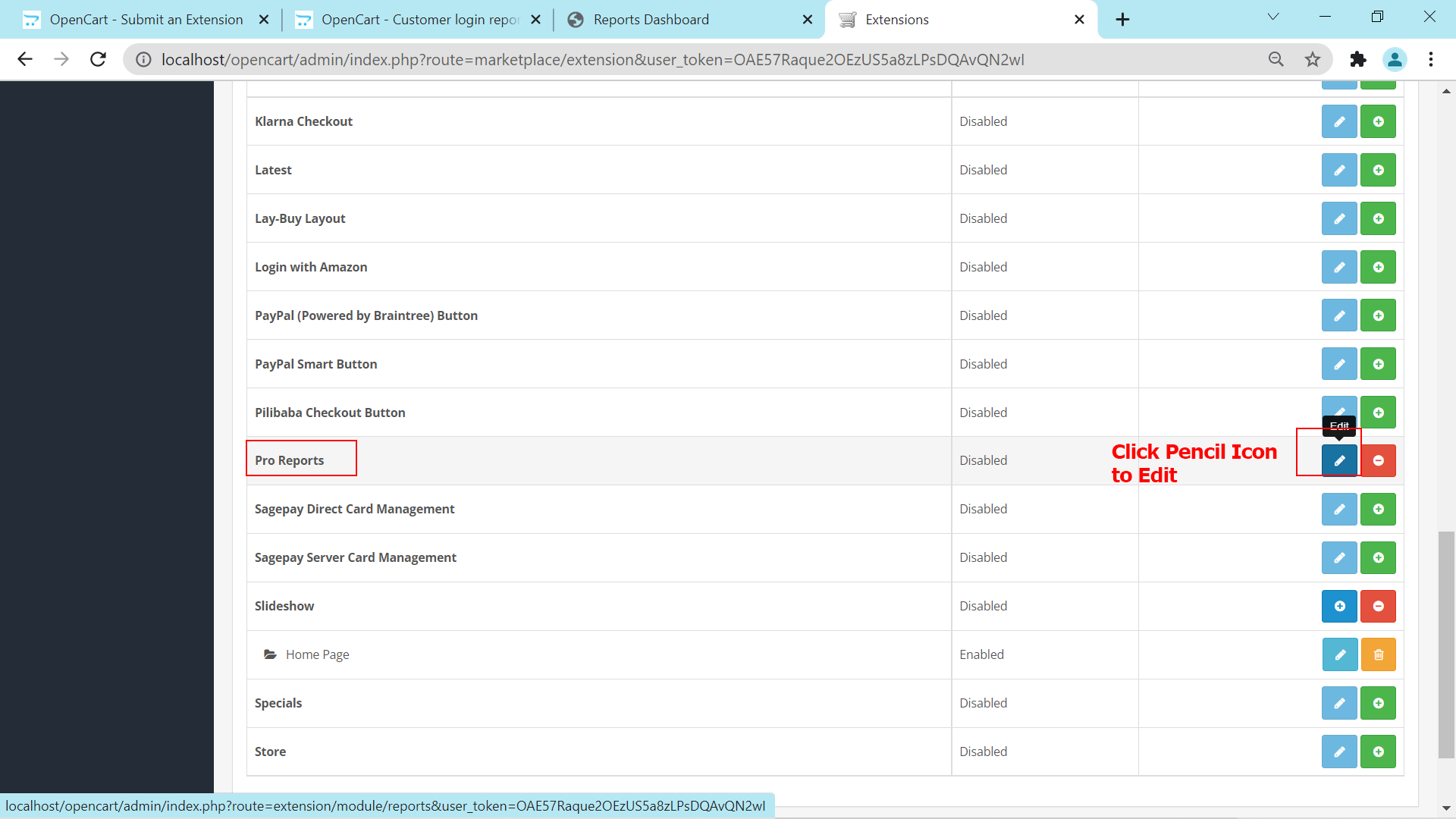The height and width of the screenshot is (819, 1456).
Task: Open Chrome three-dot menu
Action: point(1431,59)
